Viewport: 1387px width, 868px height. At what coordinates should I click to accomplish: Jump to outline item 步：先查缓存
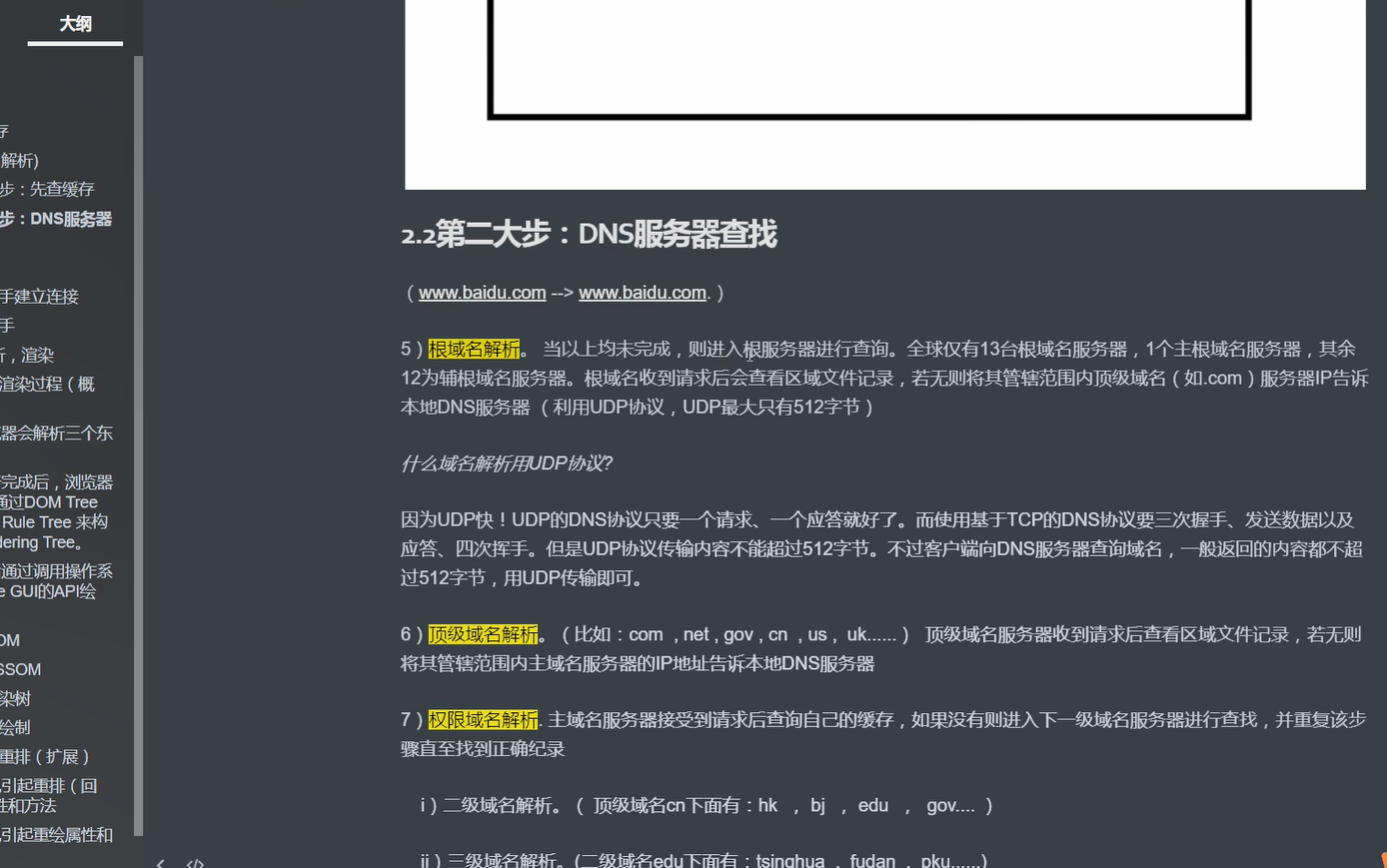[x=47, y=189]
